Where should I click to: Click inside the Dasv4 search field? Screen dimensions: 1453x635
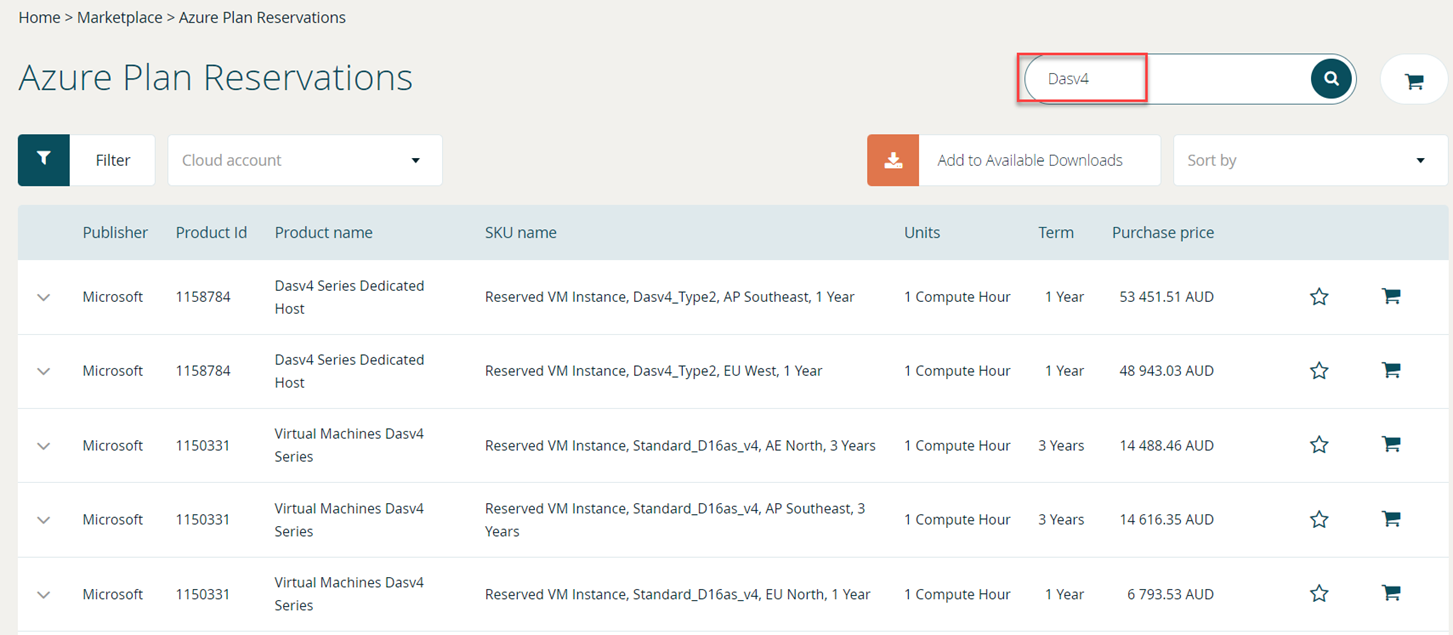(x=1082, y=78)
